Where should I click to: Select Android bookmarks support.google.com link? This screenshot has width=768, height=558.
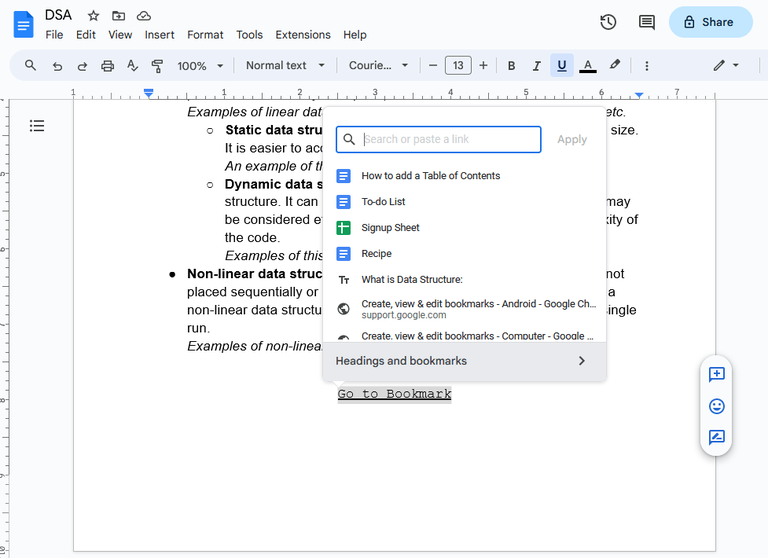(464, 309)
